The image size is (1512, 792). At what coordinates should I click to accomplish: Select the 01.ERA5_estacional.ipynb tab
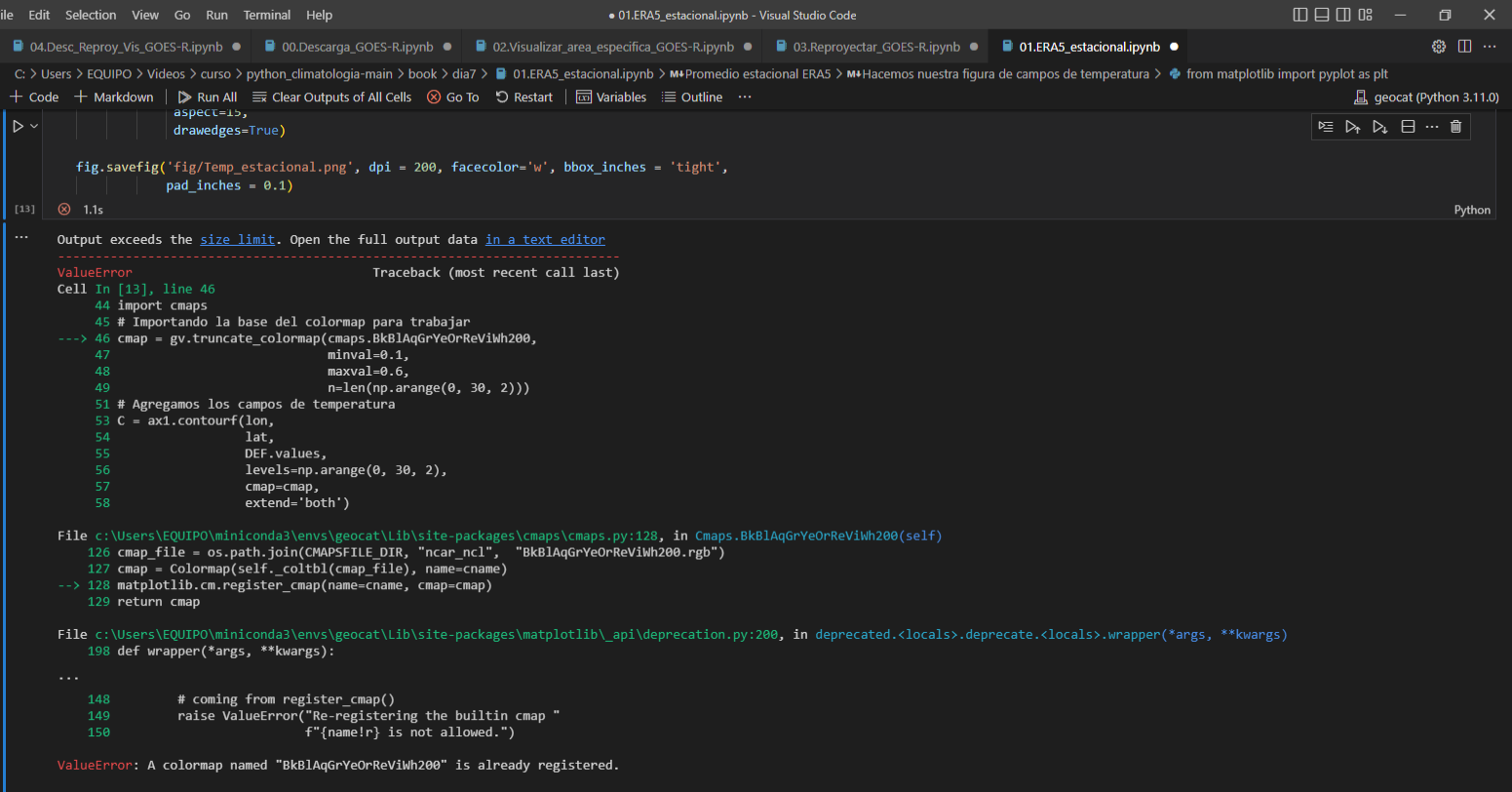coord(1089,47)
